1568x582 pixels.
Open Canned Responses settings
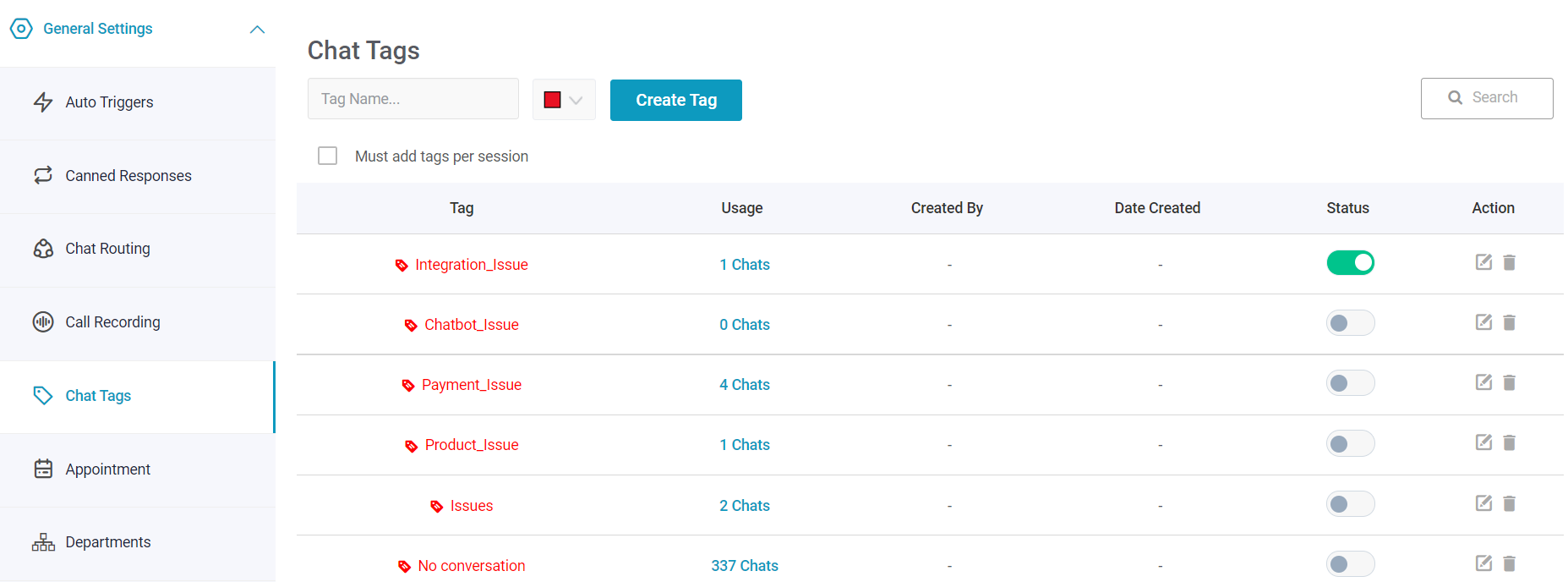(138, 176)
